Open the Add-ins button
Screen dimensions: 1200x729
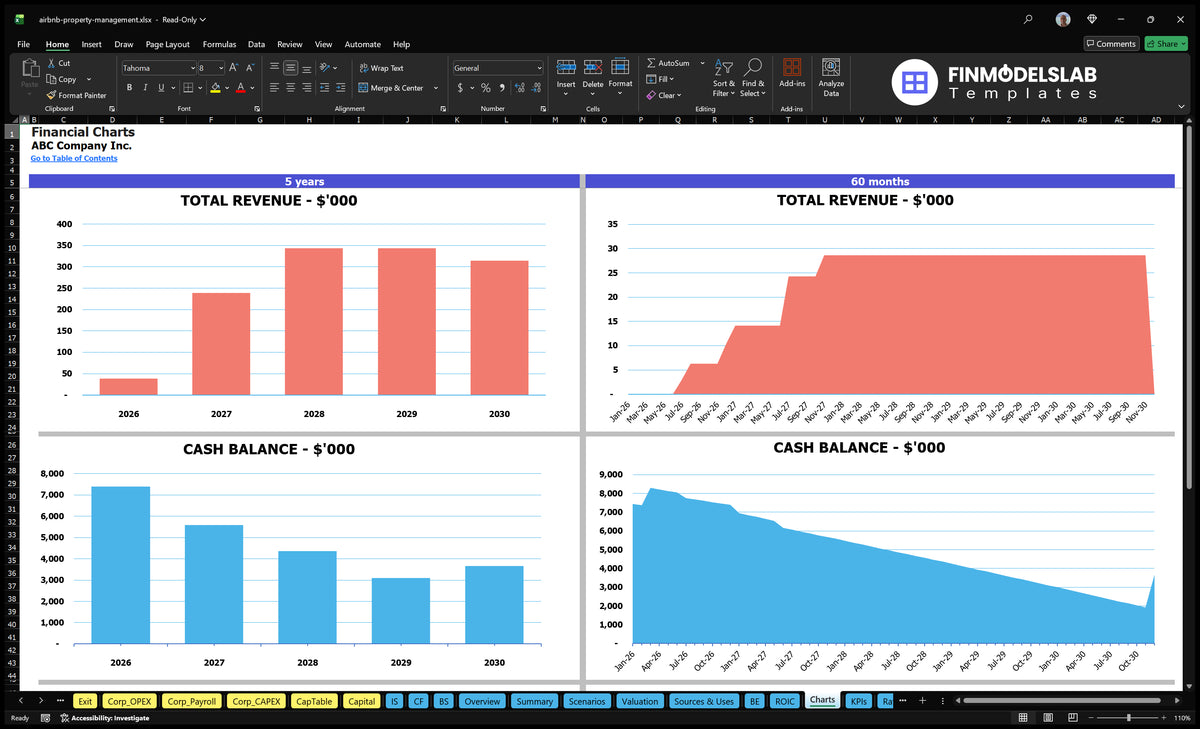pos(792,76)
